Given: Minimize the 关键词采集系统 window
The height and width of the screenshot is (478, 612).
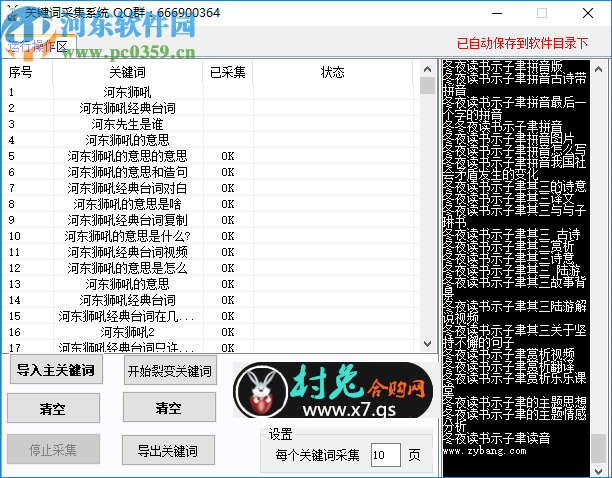Looking at the screenshot, I should [x=497, y=13].
